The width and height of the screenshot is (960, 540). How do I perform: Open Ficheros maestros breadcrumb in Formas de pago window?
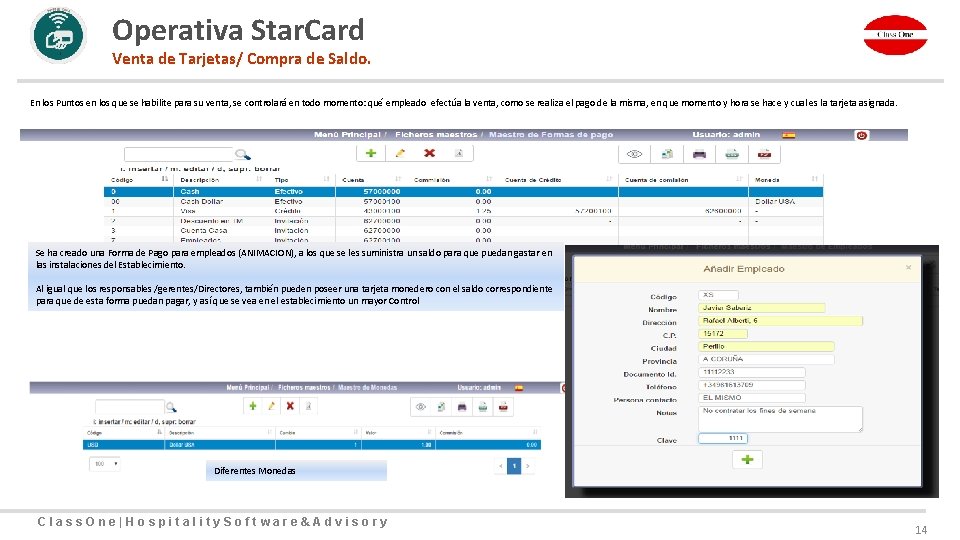[436, 135]
